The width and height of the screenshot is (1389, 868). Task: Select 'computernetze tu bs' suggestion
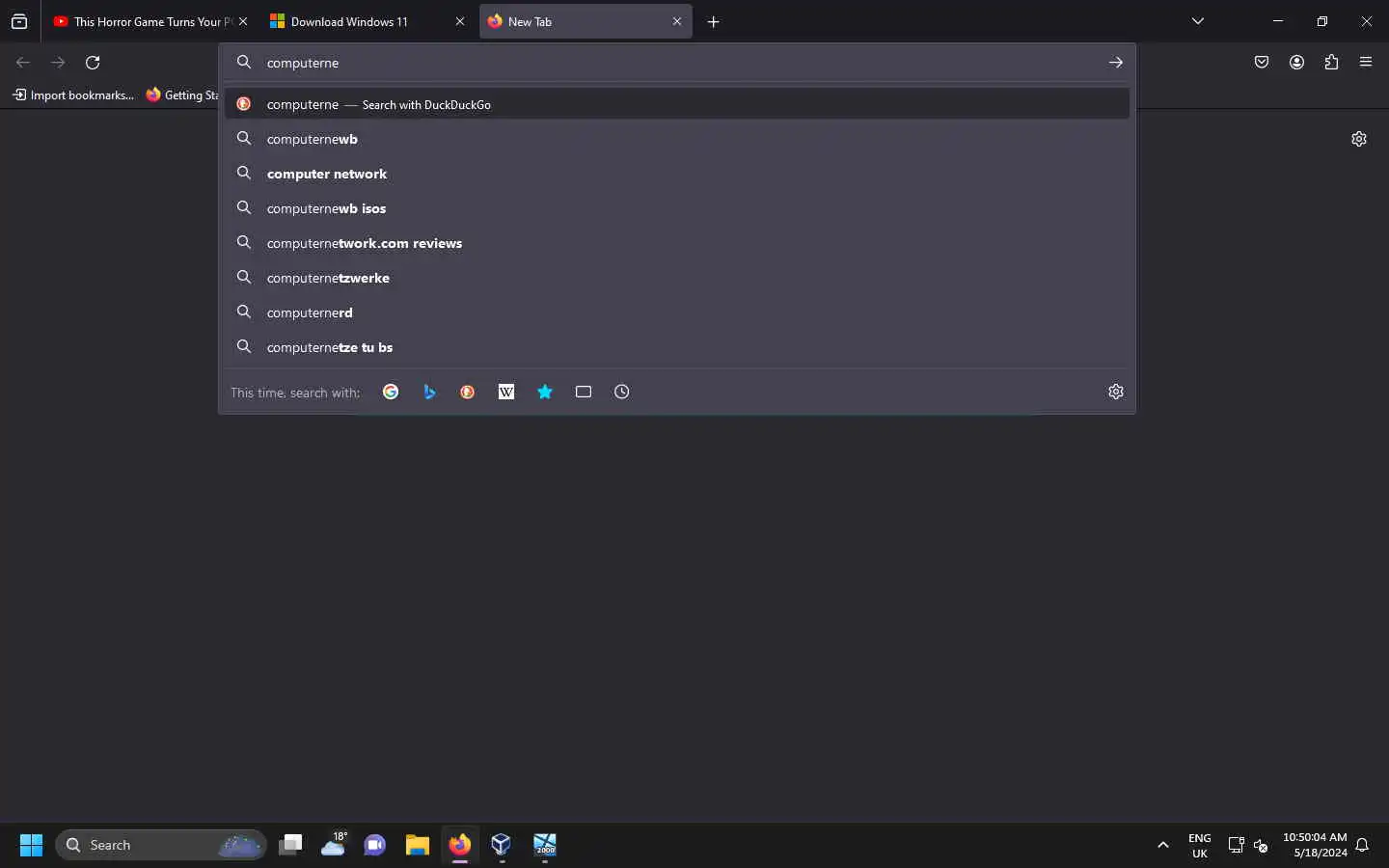(677, 347)
